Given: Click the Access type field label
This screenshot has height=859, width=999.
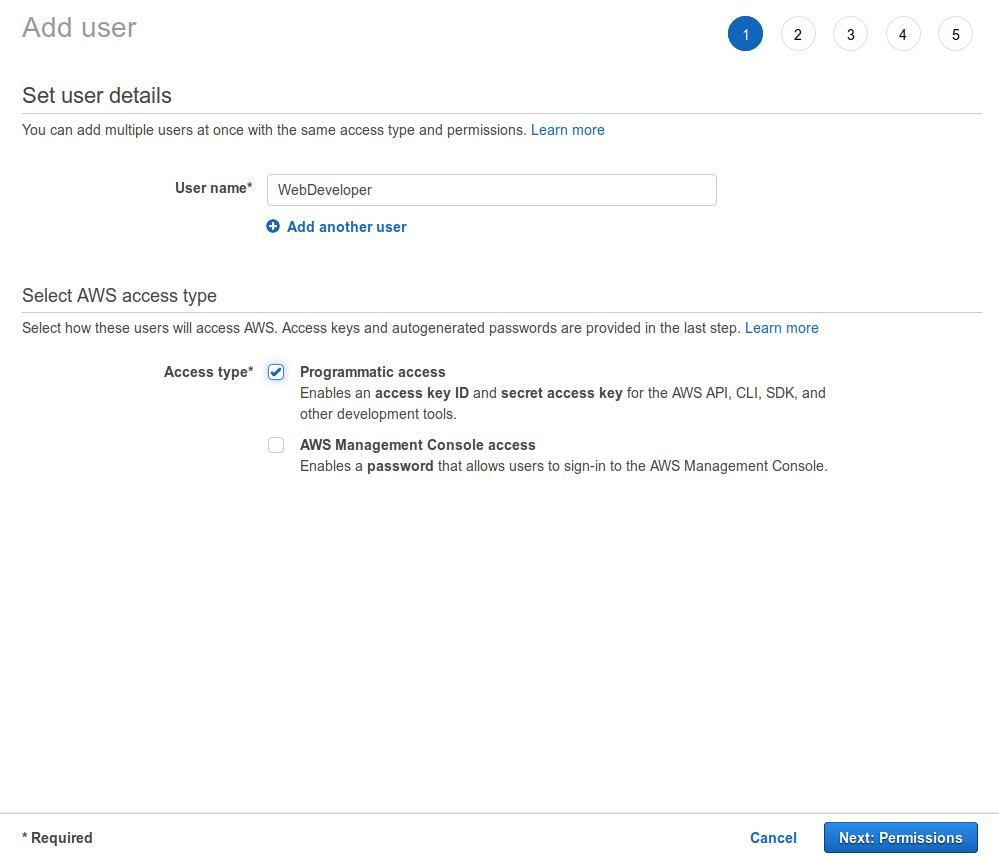Looking at the screenshot, I should pyautogui.click(x=208, y=372).
